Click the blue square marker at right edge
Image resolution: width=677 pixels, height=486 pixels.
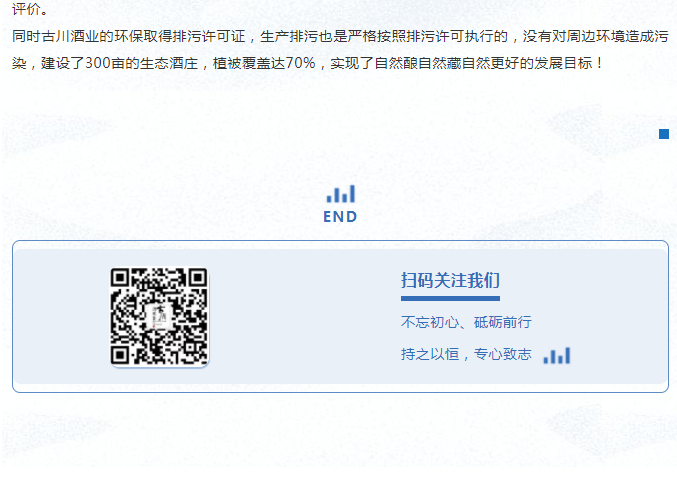click(664, 134)
